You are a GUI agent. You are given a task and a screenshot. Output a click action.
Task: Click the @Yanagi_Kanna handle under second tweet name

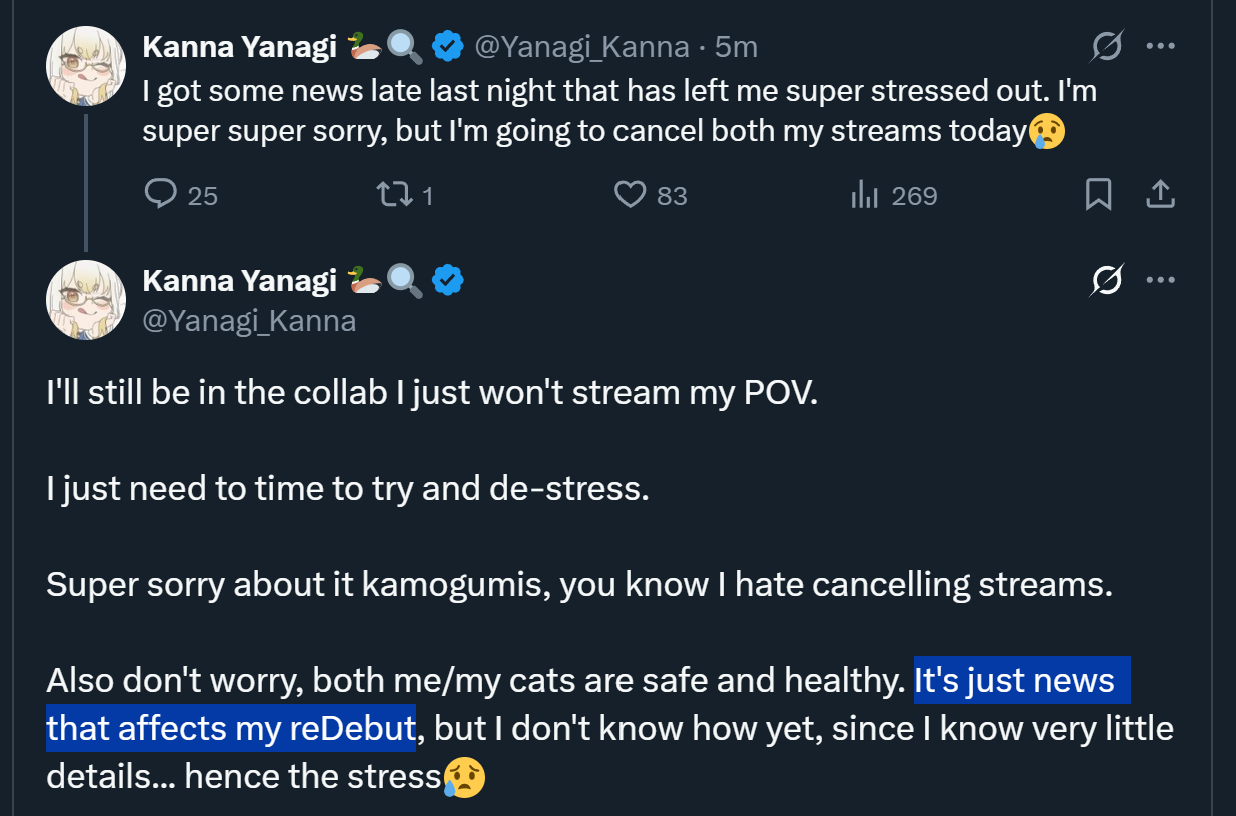click(x=249, y=320)
